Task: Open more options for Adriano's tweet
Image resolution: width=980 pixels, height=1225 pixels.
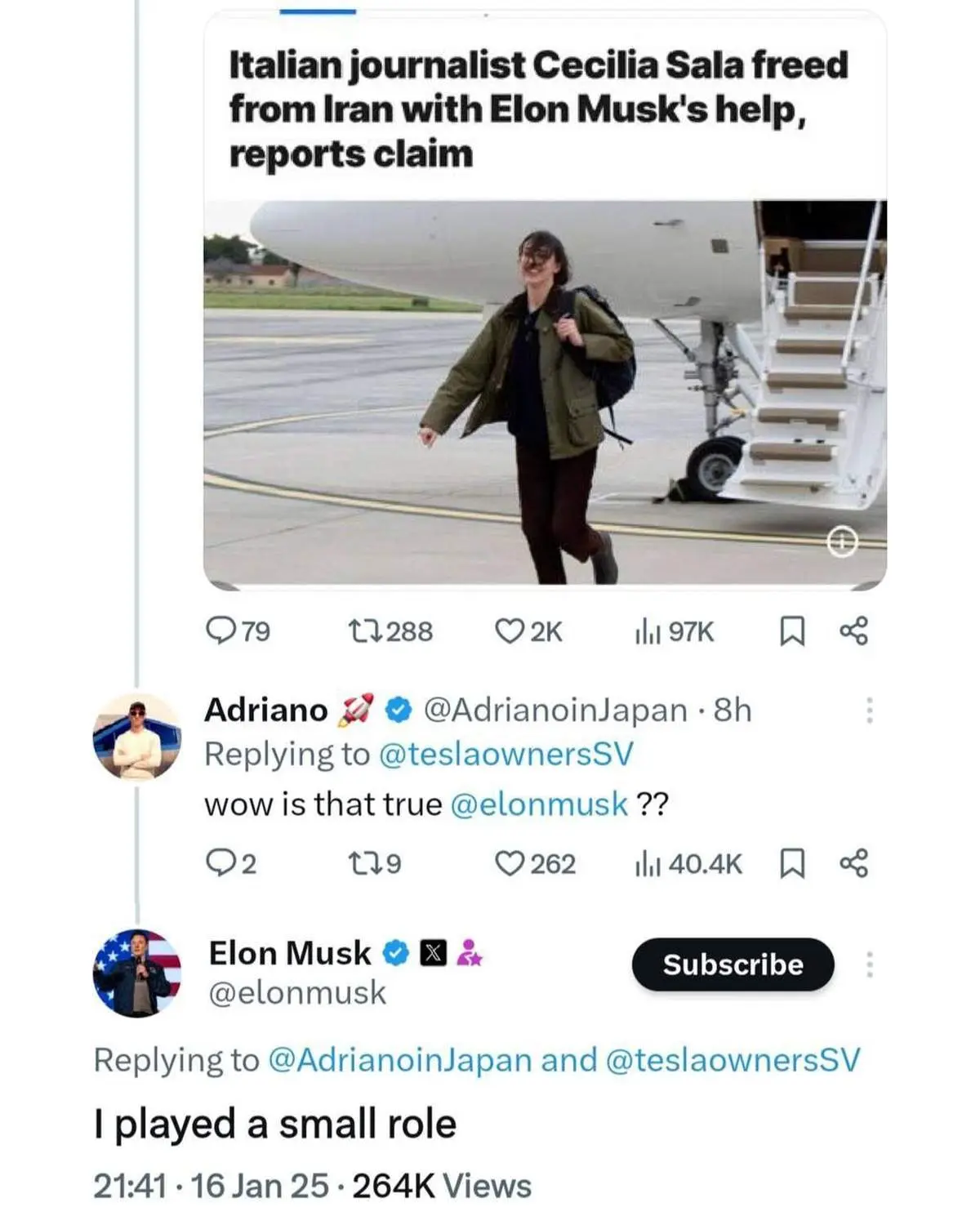Action: pyautogui.click(x=869, y=710)
